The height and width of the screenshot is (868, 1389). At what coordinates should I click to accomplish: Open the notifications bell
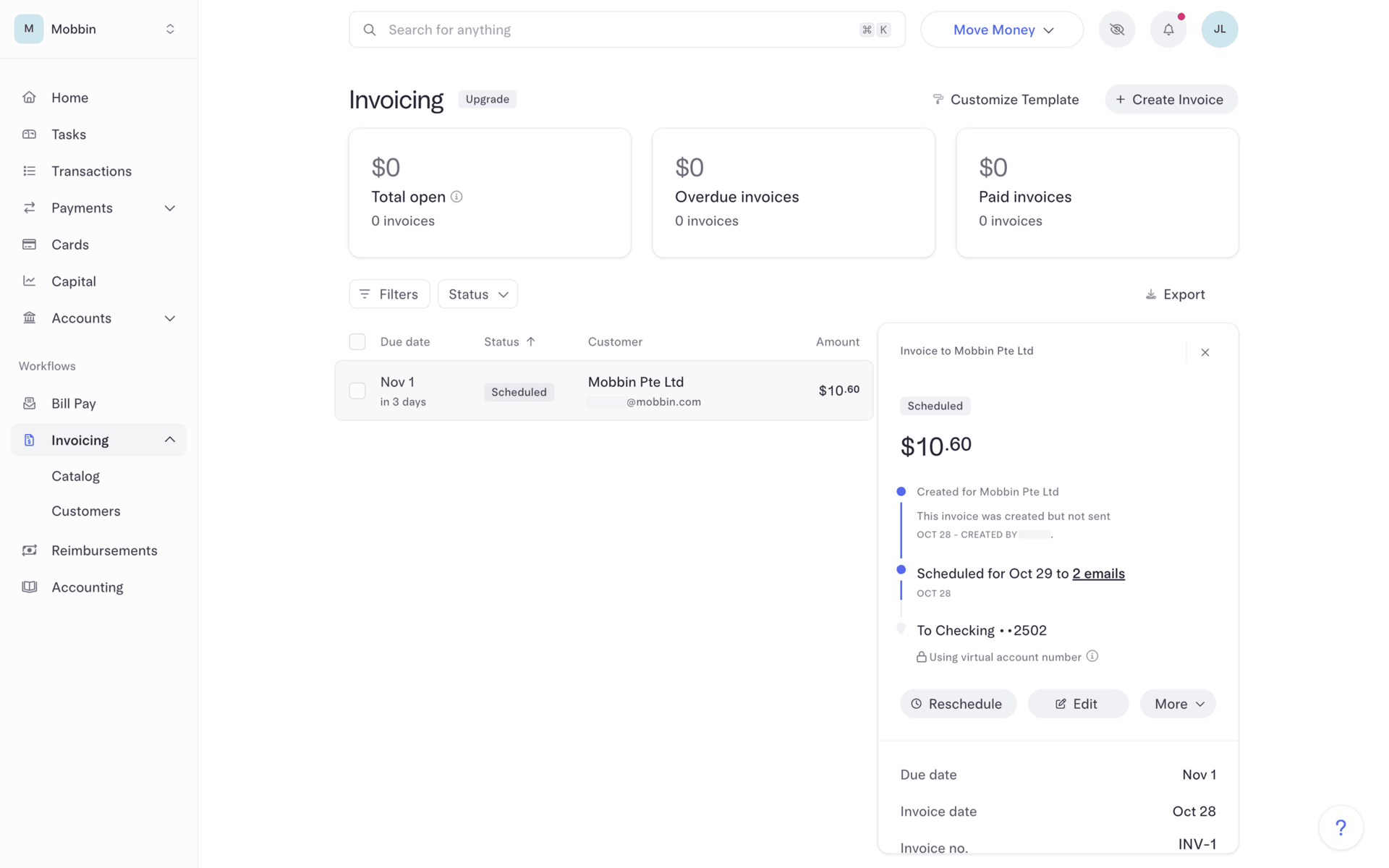[x=1168, y=30]
